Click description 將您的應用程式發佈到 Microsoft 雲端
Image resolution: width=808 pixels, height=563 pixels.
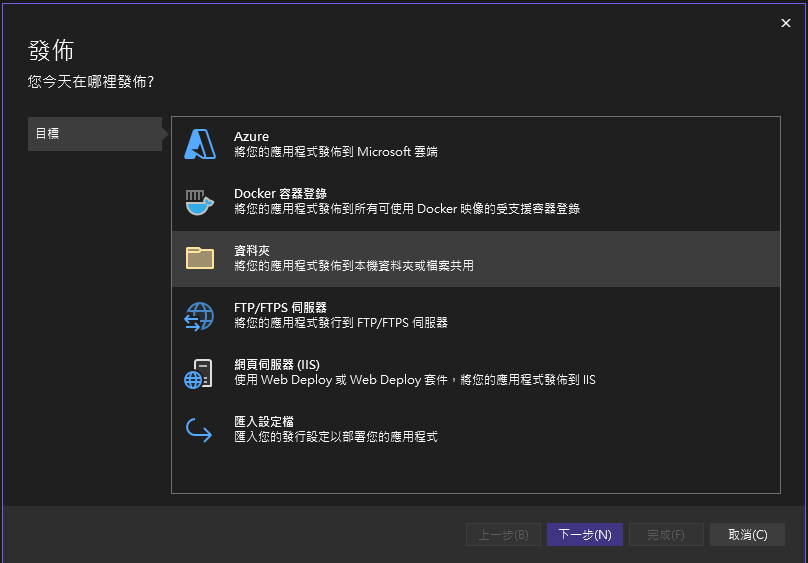coord(336,152)
